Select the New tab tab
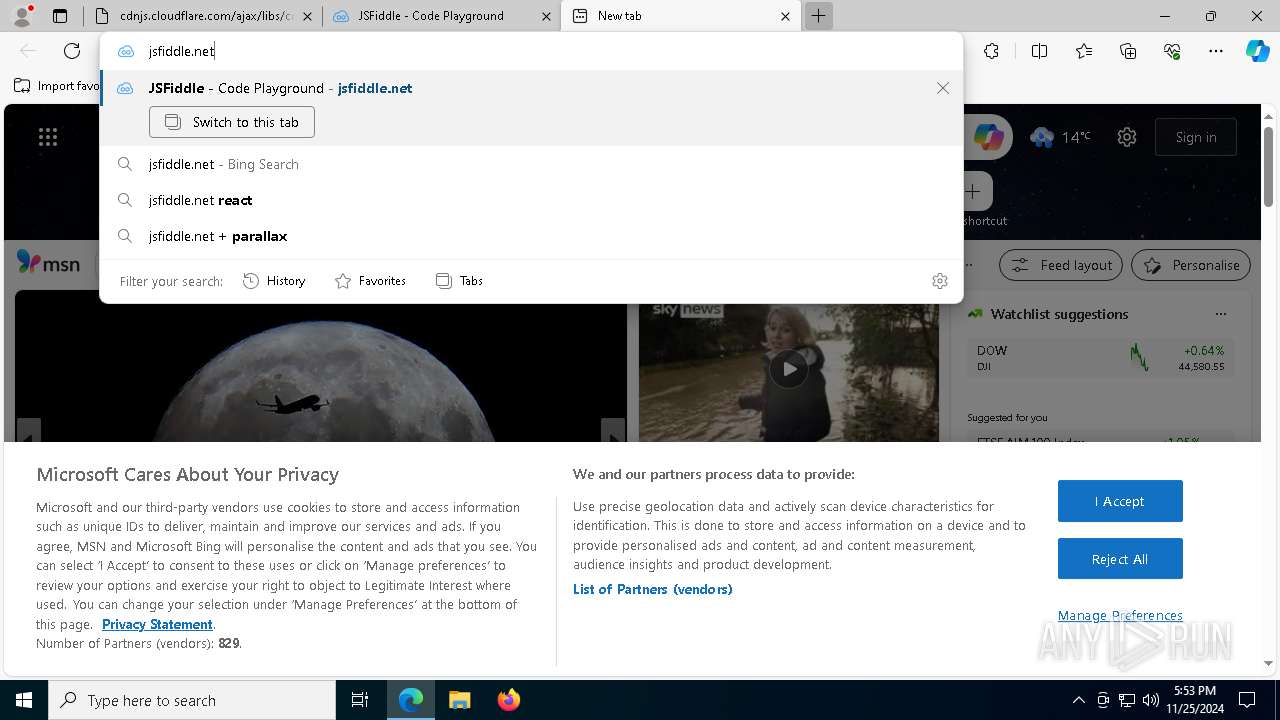 (x=681, y=16)
